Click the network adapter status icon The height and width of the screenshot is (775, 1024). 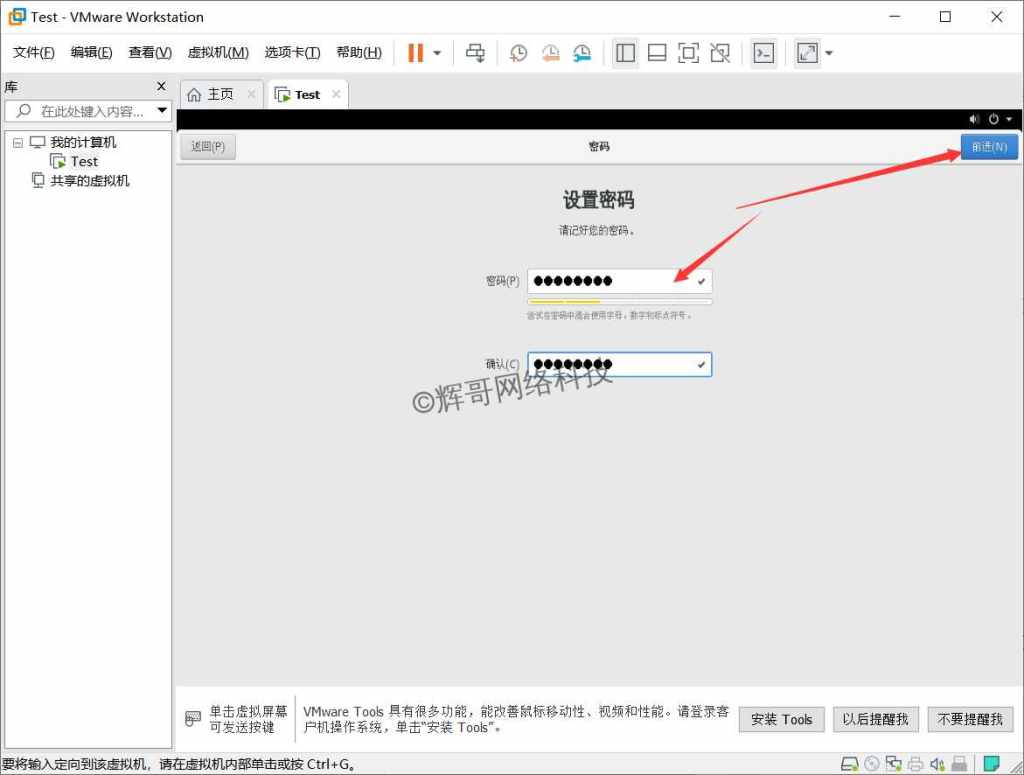click(x=893, y=763)
